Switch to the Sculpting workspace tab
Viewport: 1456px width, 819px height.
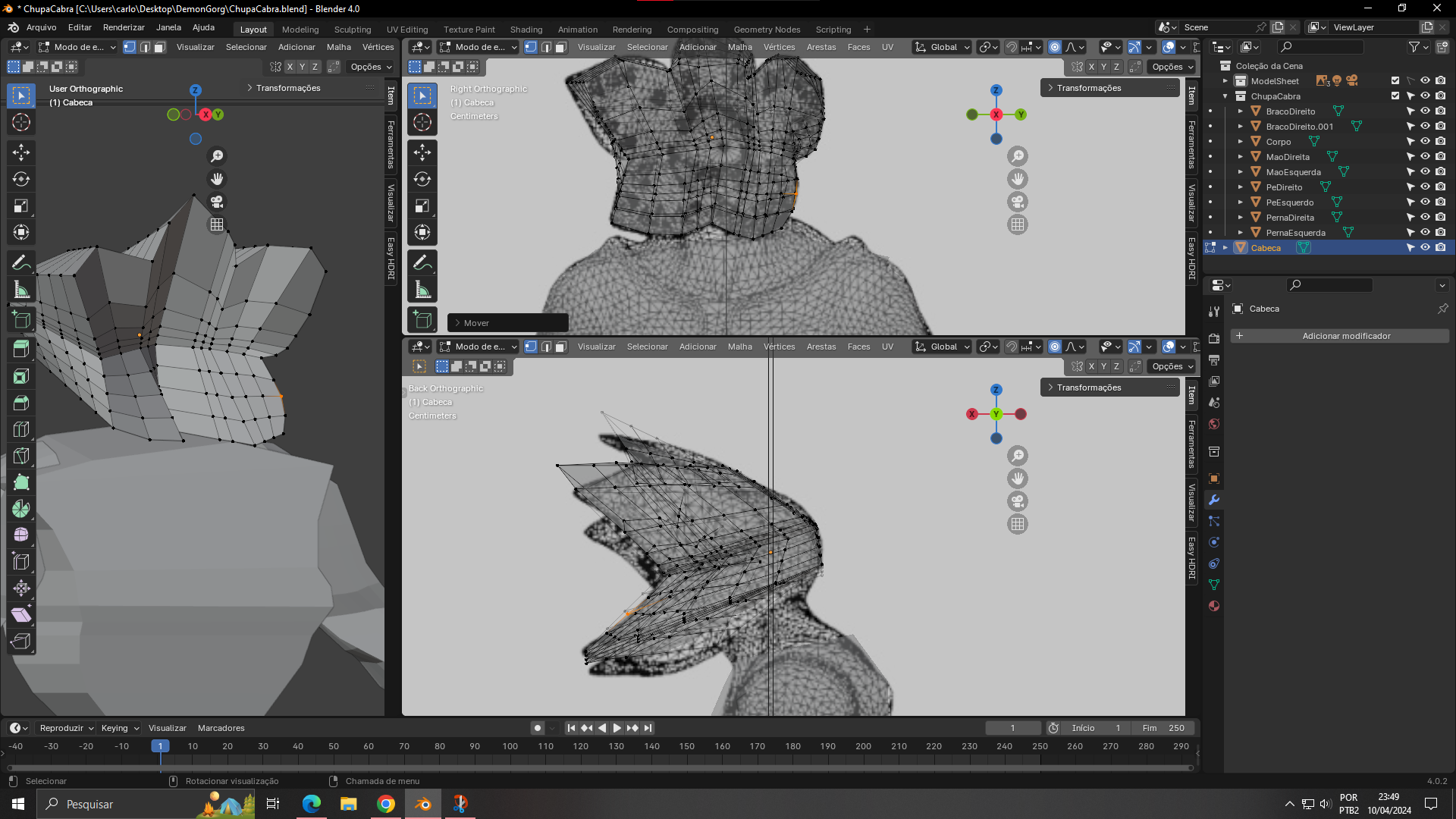point(352,30)
